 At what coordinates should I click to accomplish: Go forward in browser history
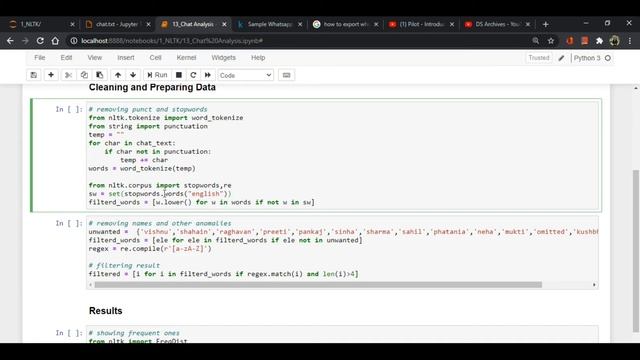[x=25, y=41]
